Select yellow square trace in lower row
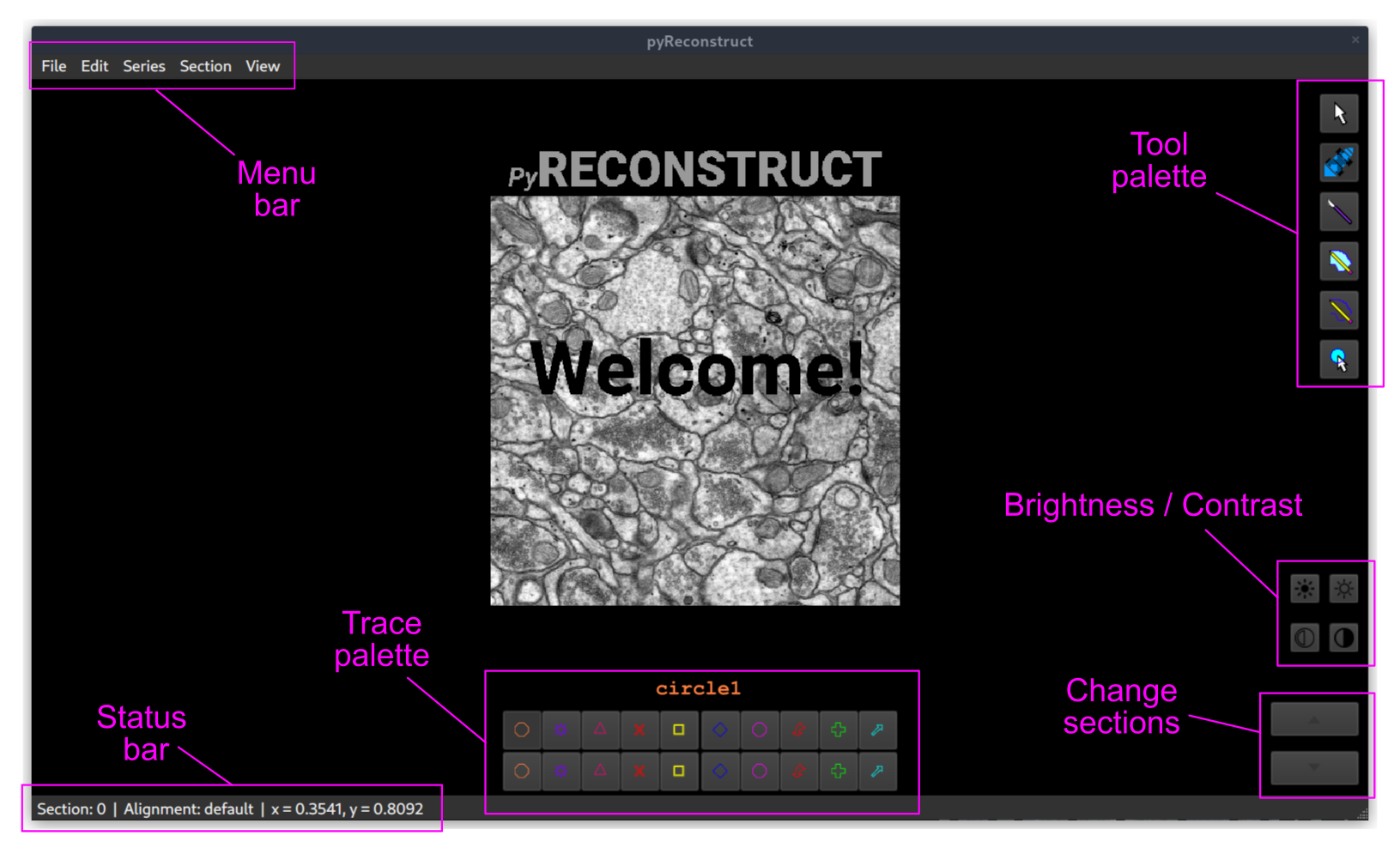Screen dimensions: 1400x848 (680, 771)
